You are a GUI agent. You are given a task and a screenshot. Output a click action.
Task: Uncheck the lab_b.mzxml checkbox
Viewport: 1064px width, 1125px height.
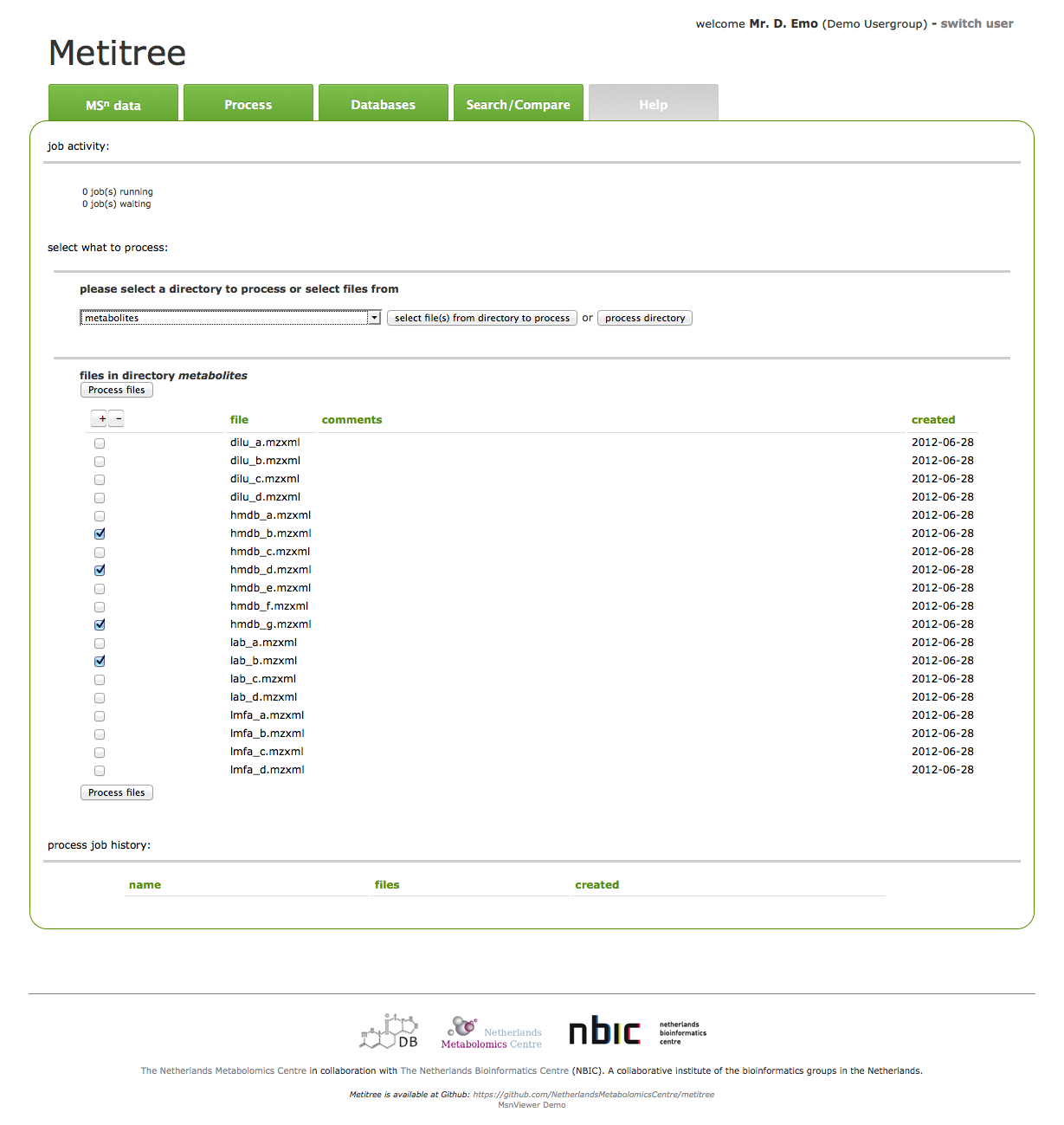tap(100, 662)
